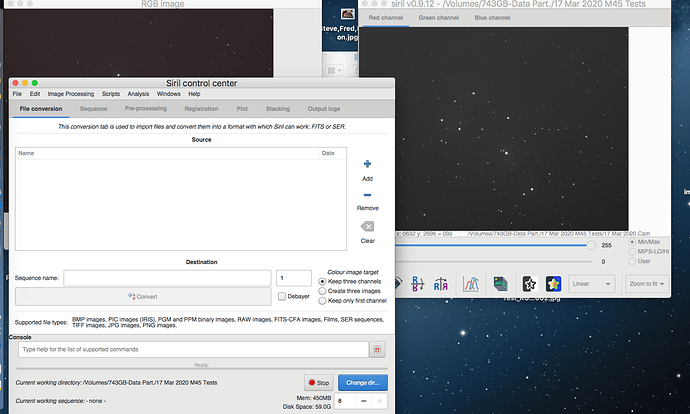Enable the Debayer checkbox
This screenshot has height=414, width=690.
tap(282, 297)
